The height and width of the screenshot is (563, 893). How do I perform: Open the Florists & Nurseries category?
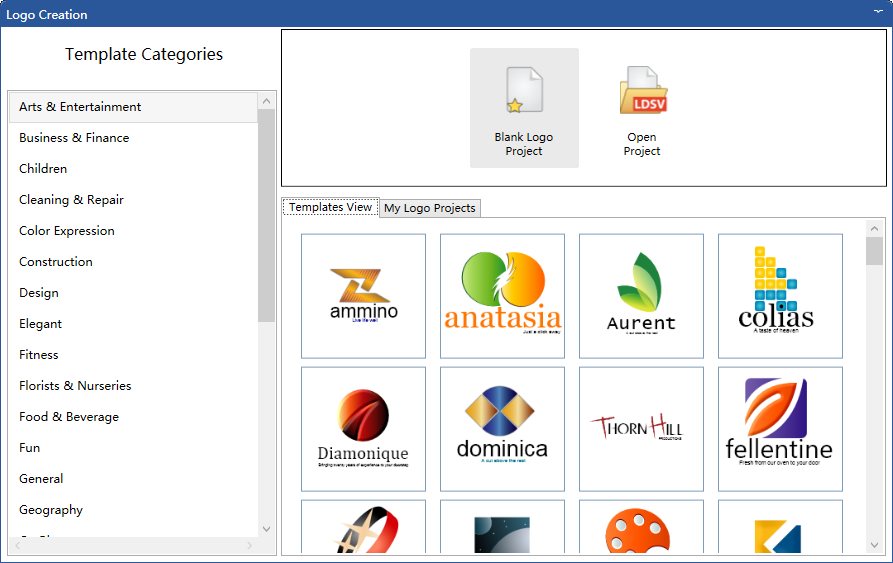coord(133,386)
